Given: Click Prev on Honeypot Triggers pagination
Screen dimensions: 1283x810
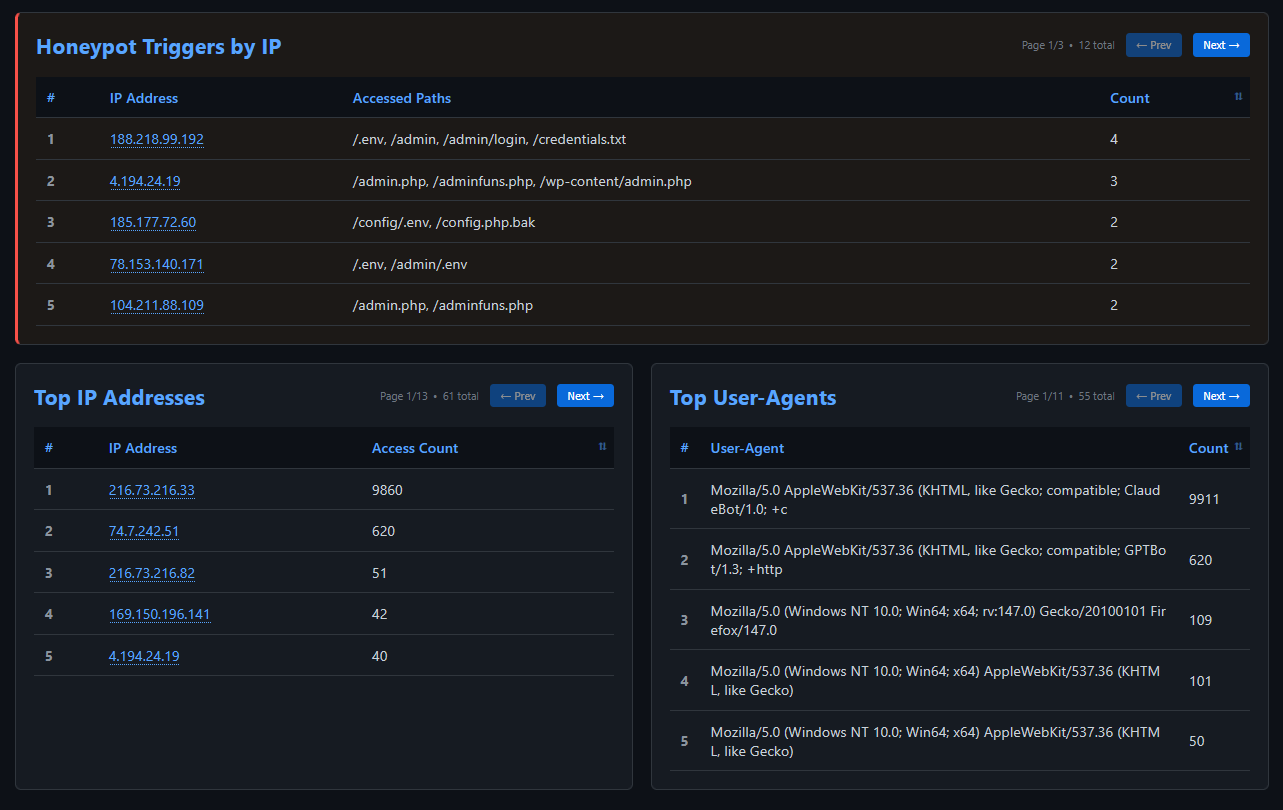Looking at the screenshot, I should [x=1153, y=44].
